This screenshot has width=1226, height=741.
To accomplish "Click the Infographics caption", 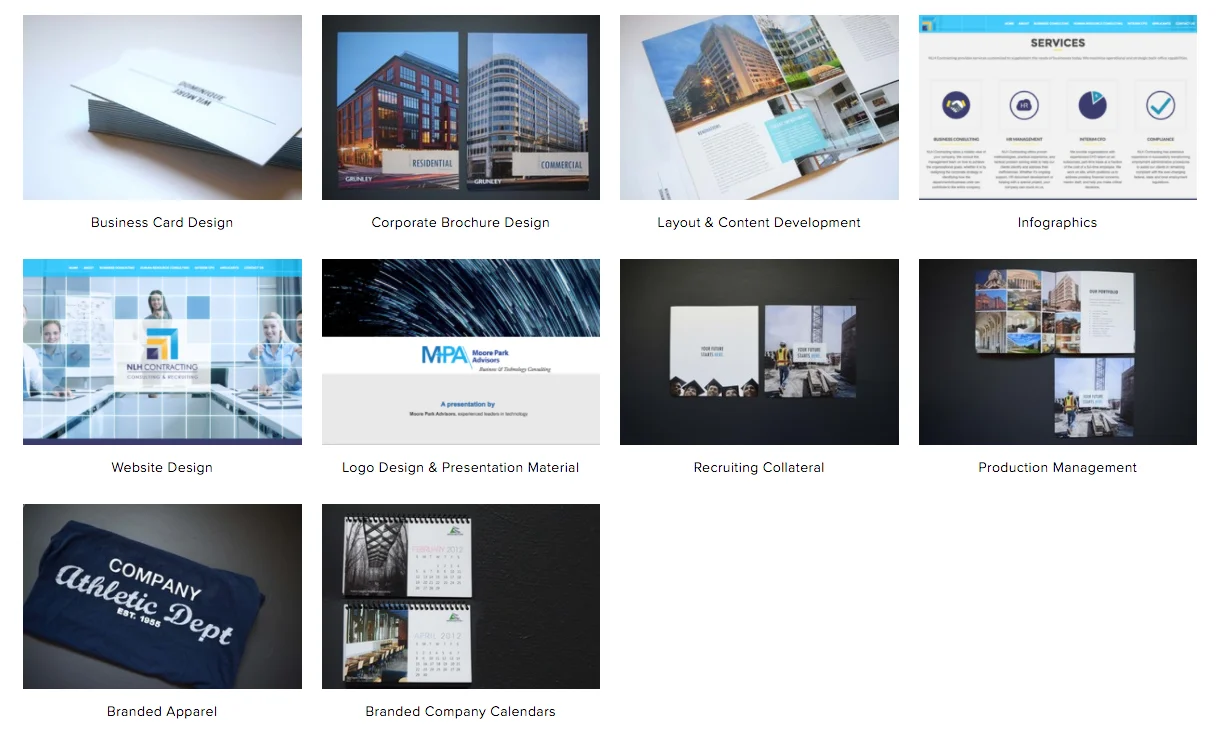I will [x=1058, y=223].
